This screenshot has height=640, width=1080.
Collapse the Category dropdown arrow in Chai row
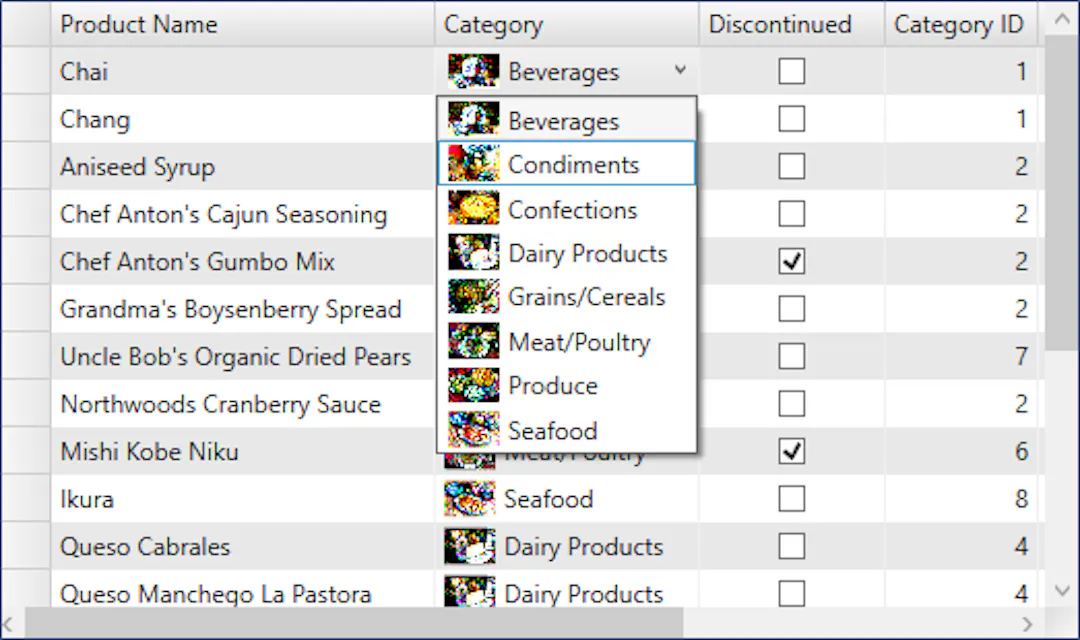pyautogui.click(x=680, y=71)
